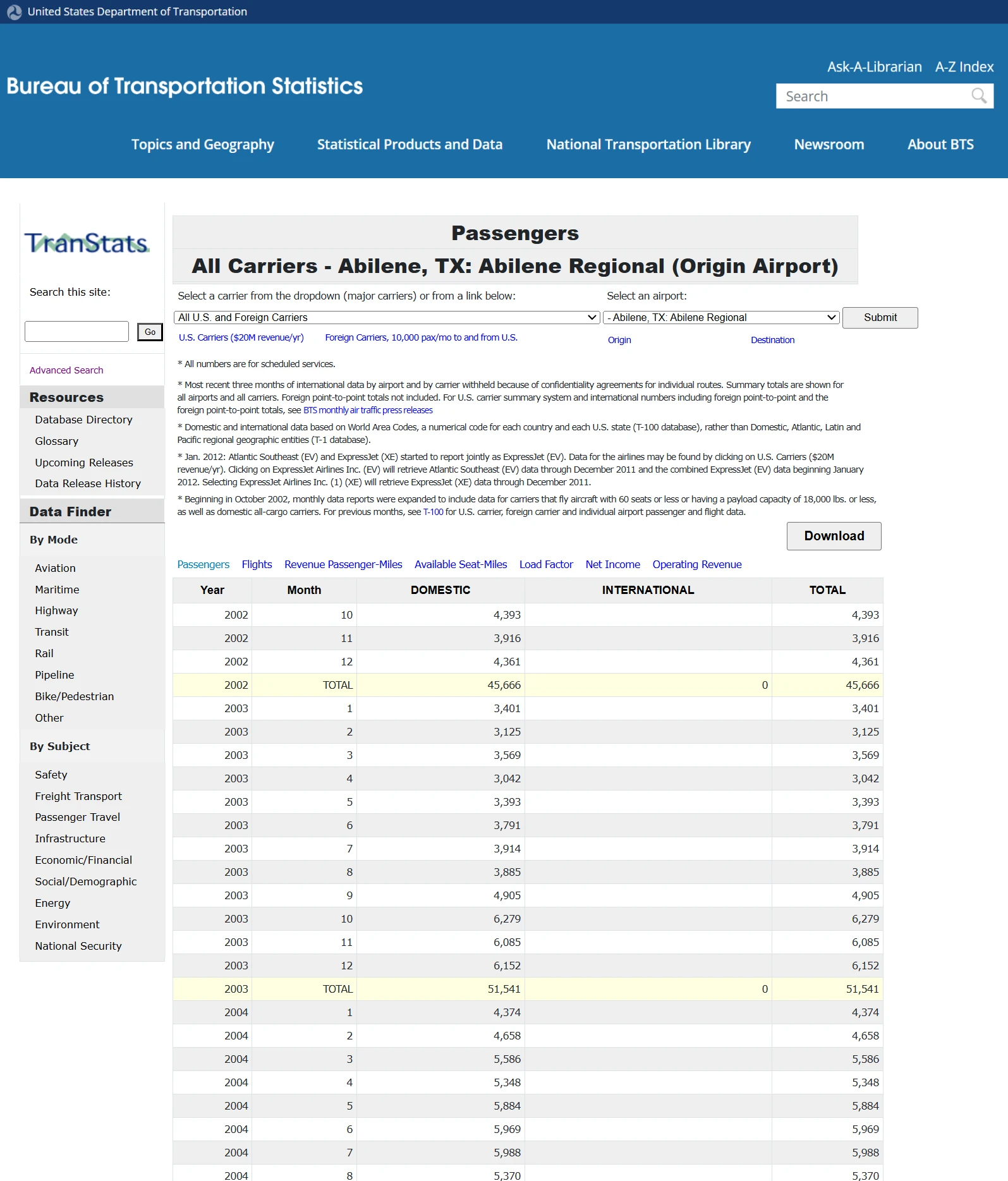Switch to the Operating Revenue tab

[x=697, y=564]
